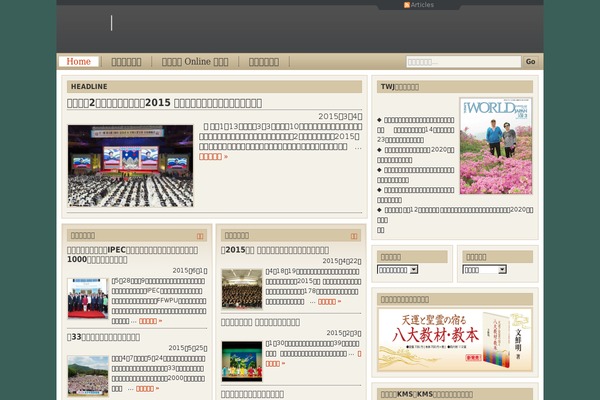This screenshot has height=400, width=600.
Task: Follow read-more link of May 25 article
Action: 147,389
